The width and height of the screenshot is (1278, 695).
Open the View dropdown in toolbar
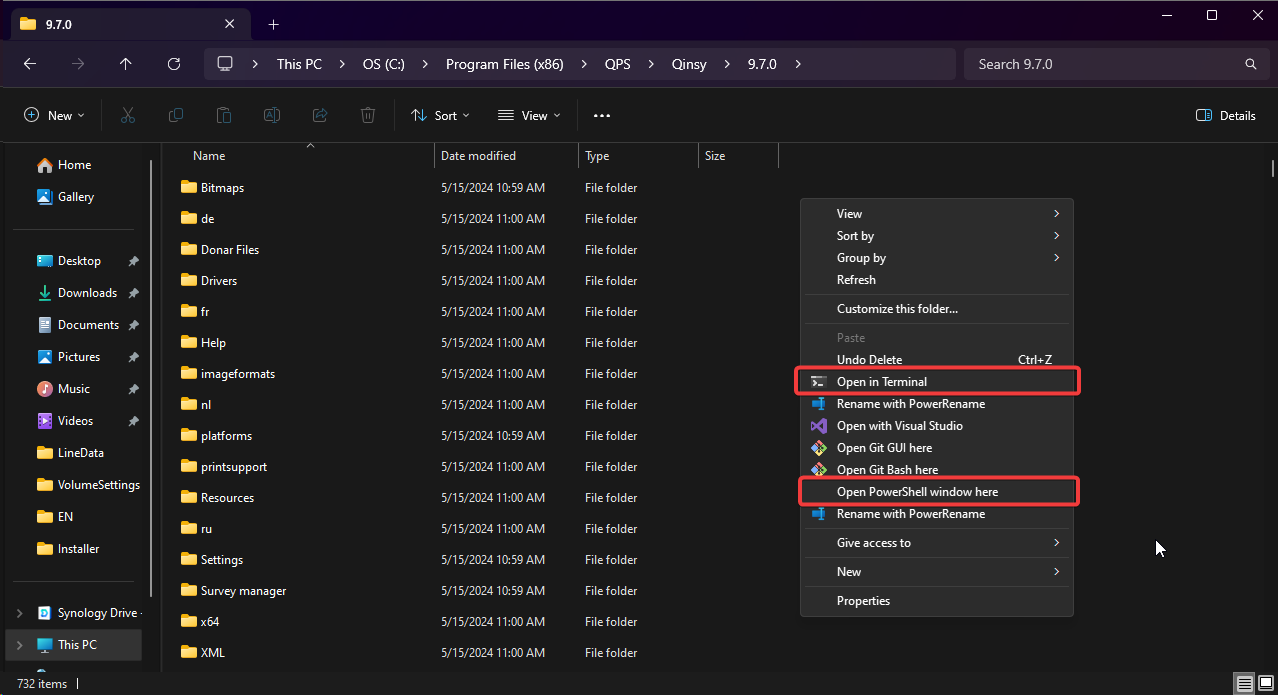(x=528, y=116)
